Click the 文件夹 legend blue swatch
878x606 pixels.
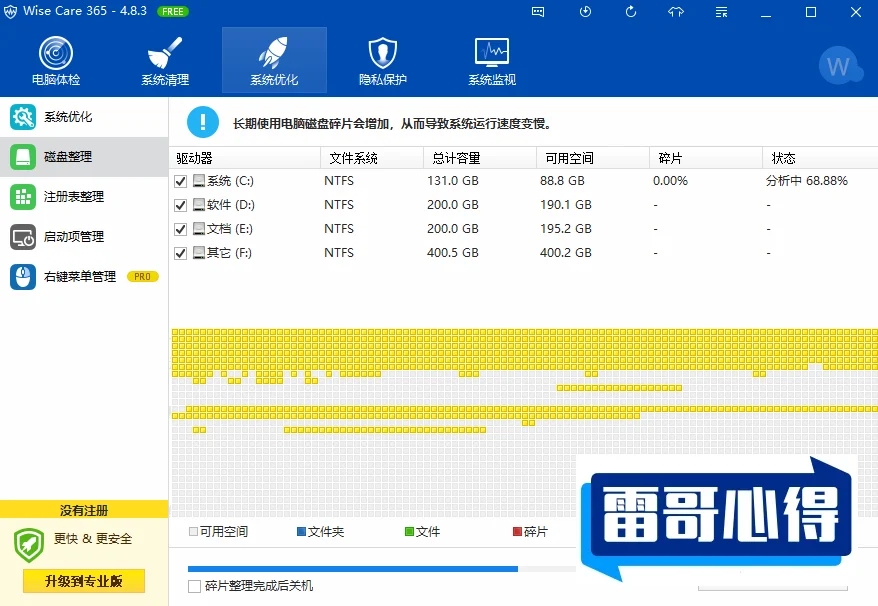tap(301, 532)
